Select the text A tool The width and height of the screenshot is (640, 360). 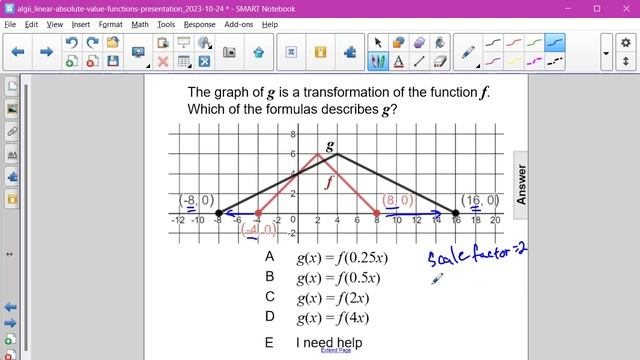pos(398,62)
